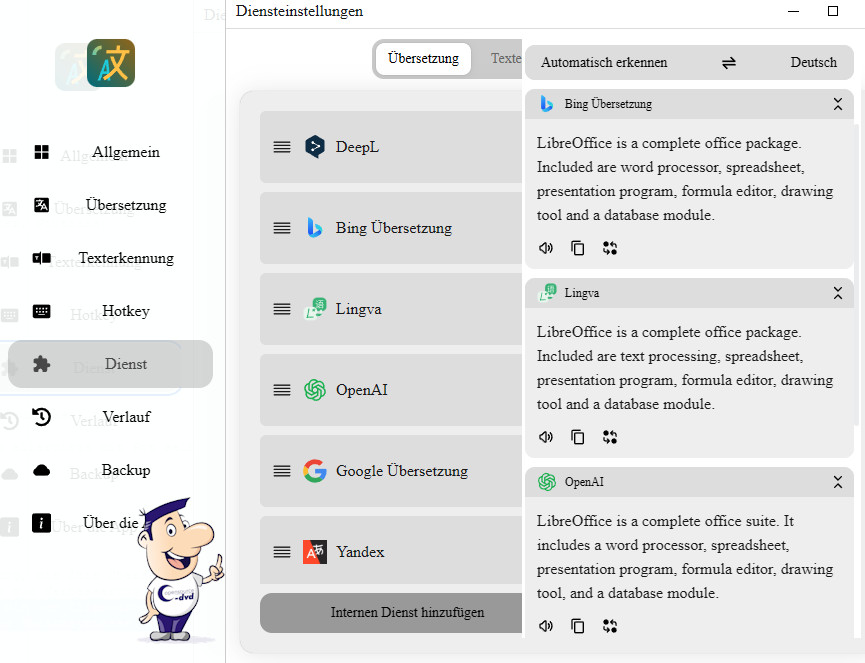Click back-translate icon in OpenAI result
Image resolution: width=865 pixels, height=663 pixels.
click(610, 626)
